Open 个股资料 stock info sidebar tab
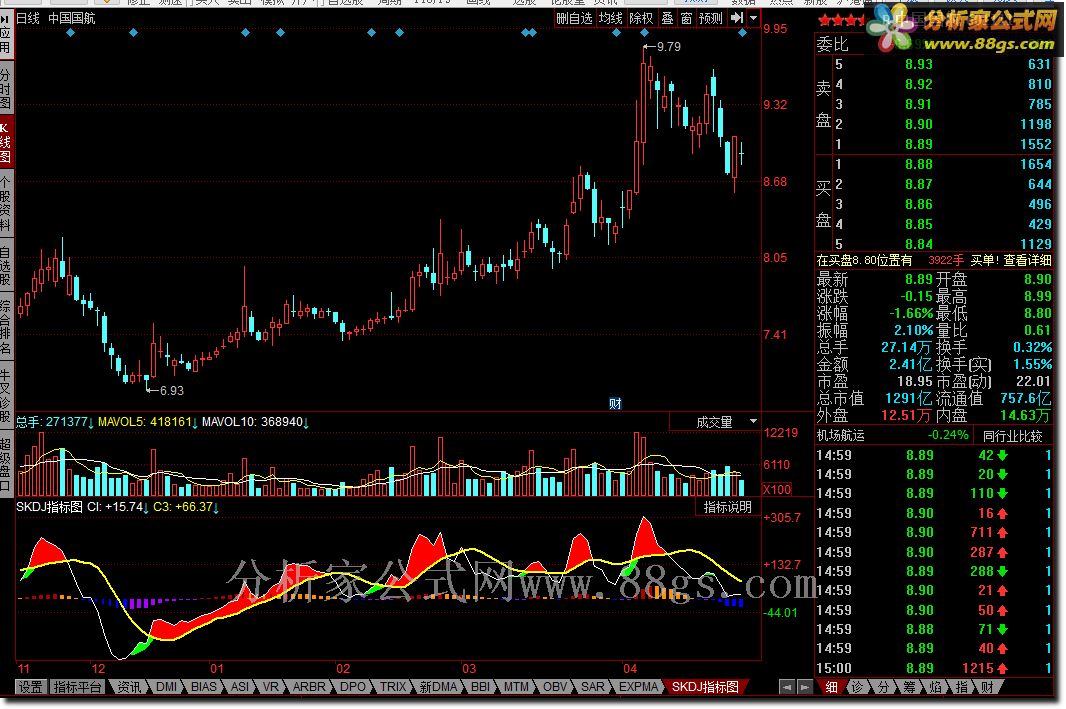 click(x=5, y=203)
